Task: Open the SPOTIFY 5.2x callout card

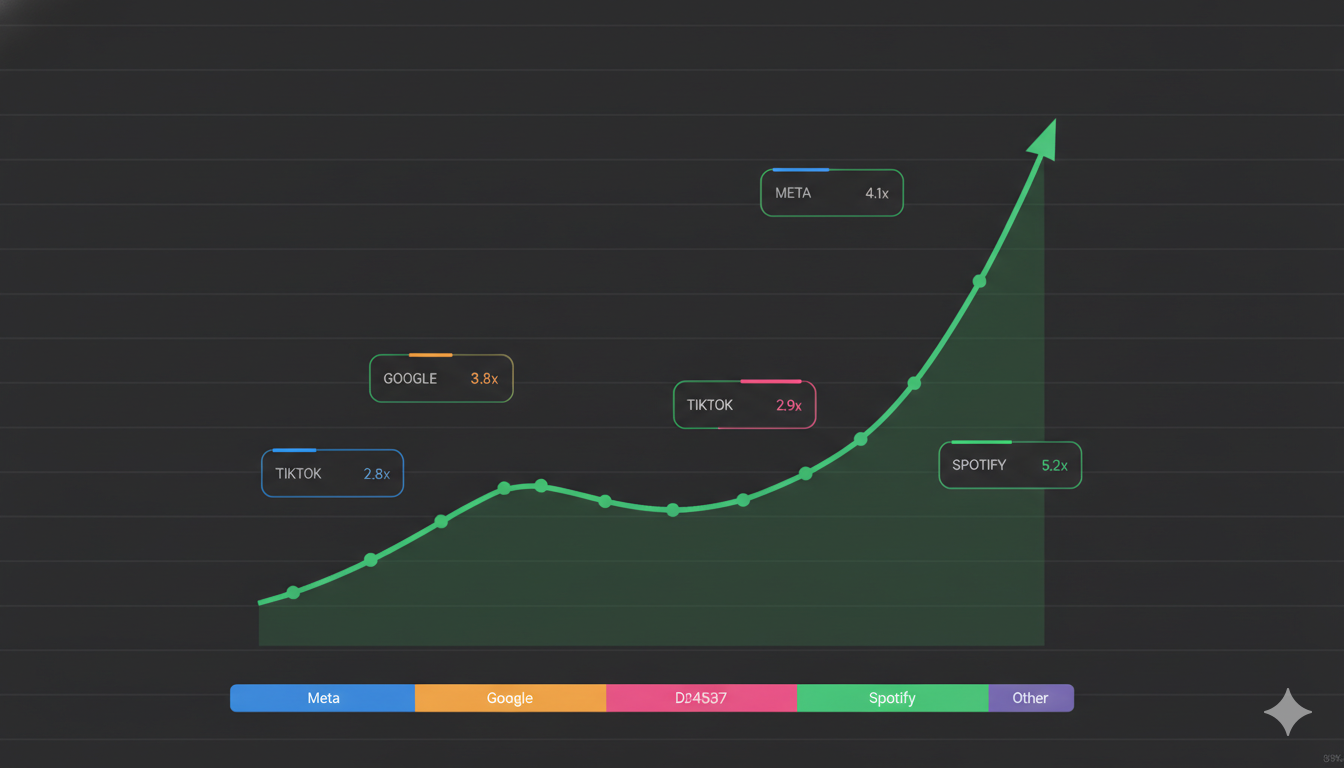Action: pyautogui.click(x=1010, y=465)
